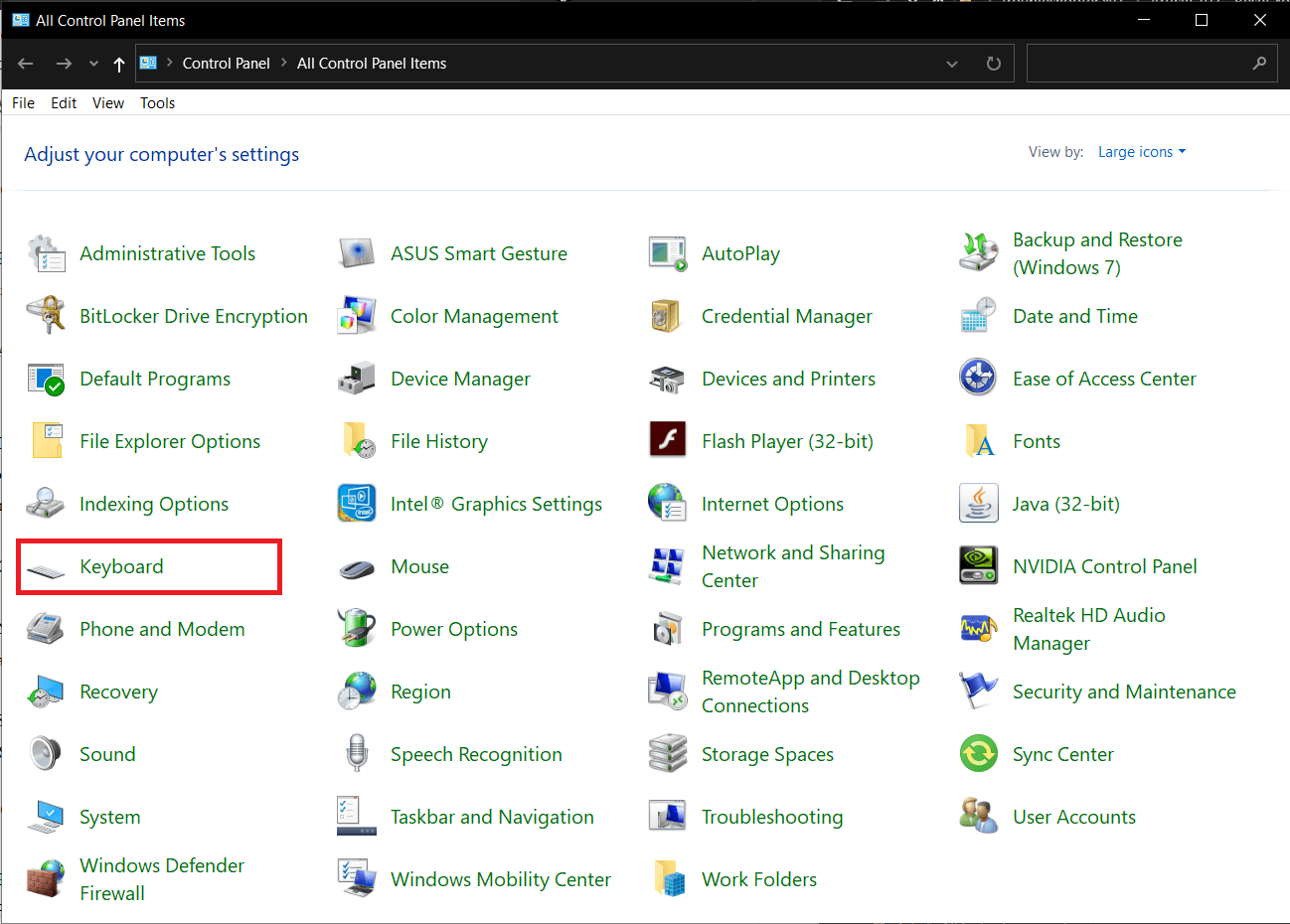Open the Device Manager
The height and width of the screenshot is (924, 1290).
pyautogui.click(x=460, y=379)
